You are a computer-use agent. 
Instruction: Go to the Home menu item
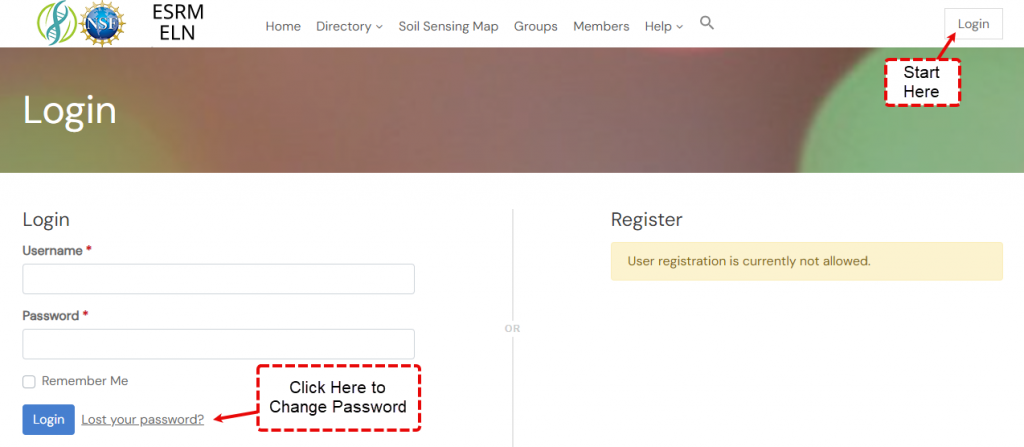click(x=283, y=26)
